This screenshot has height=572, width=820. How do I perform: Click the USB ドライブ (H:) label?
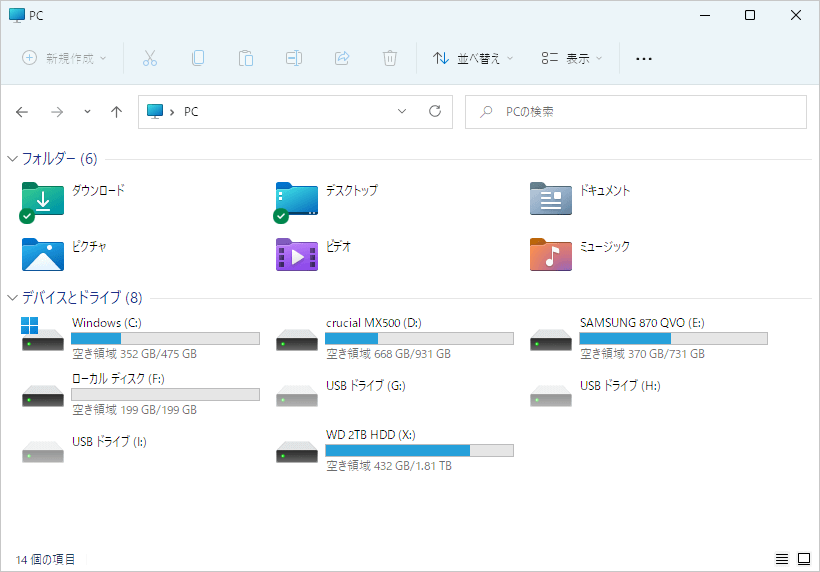pyautogui.click(x=620, y=386)
